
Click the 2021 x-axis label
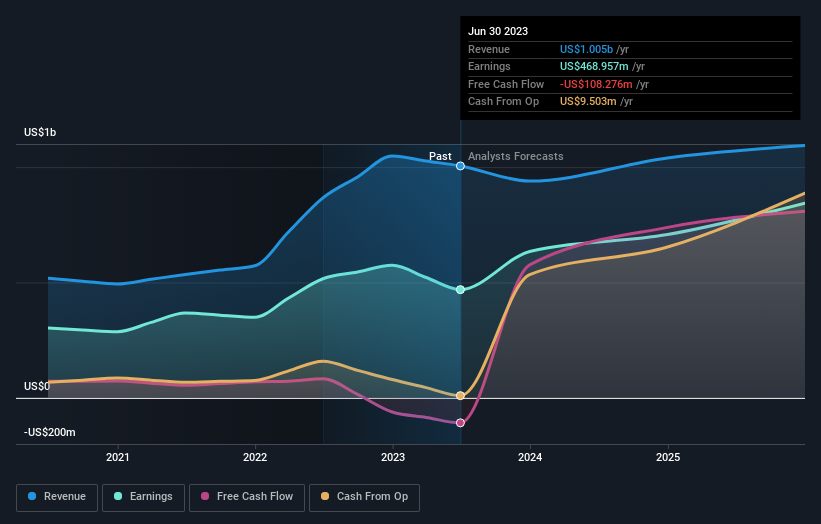pyautogui.click(x=118, y=457)
